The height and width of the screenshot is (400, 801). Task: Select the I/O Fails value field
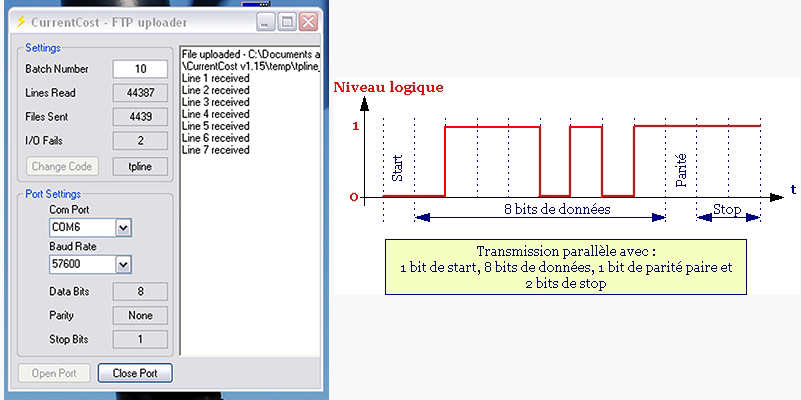tap(139, 141)
